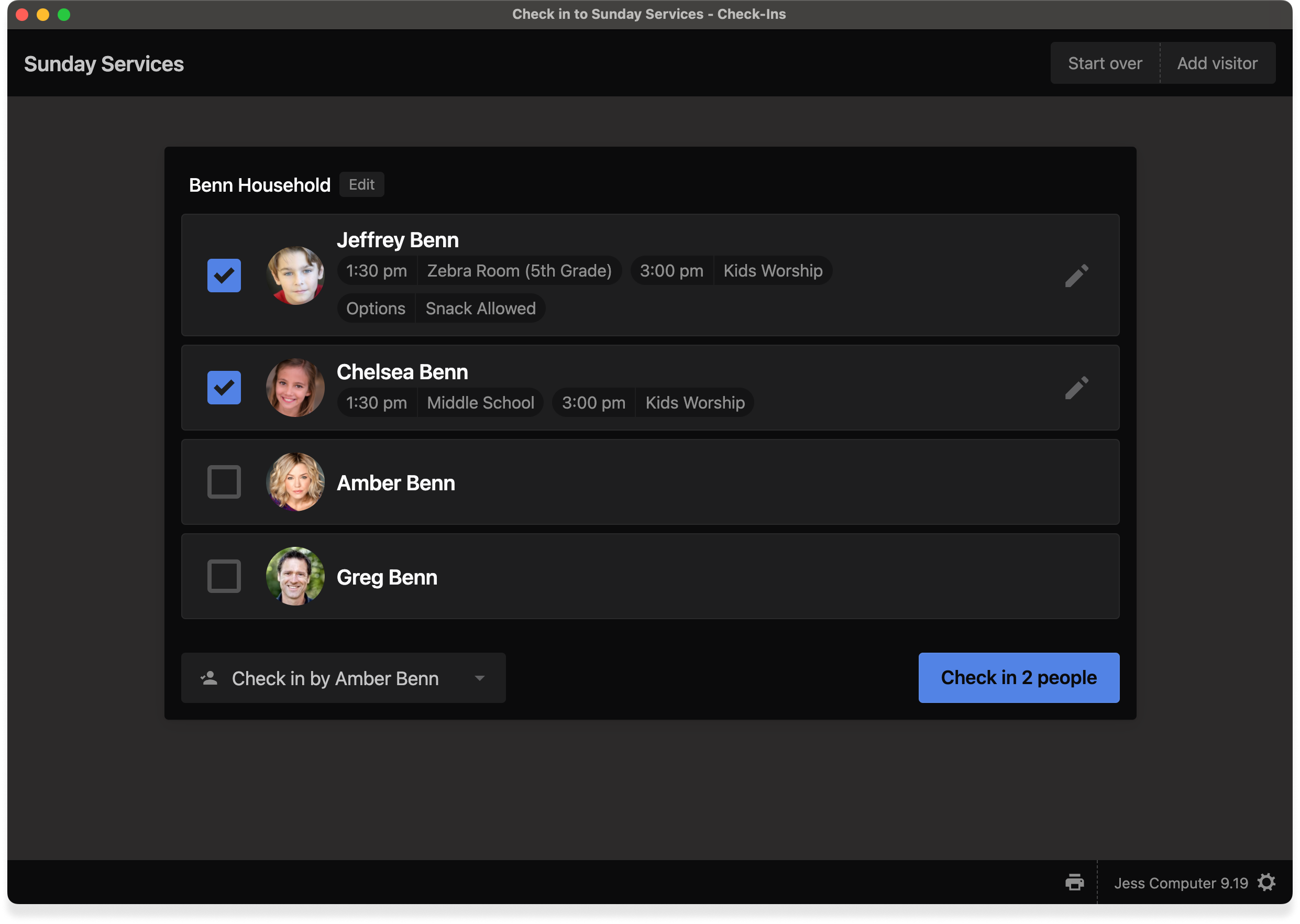Click Chelsea's Middle School tag
1300x924 pixels.
point(480,402)
